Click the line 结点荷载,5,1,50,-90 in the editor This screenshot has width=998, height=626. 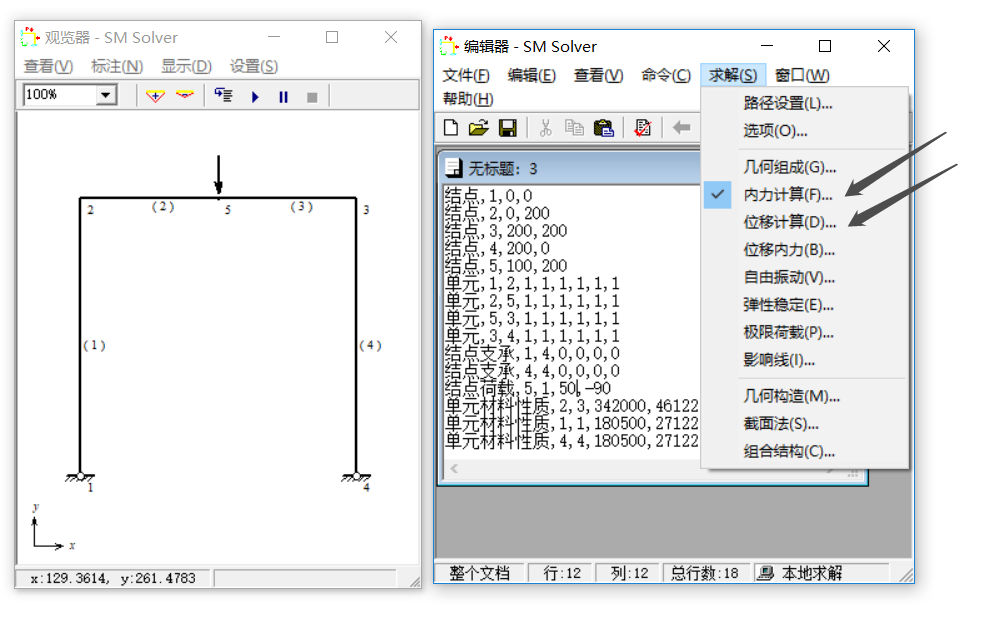point(528,388)
